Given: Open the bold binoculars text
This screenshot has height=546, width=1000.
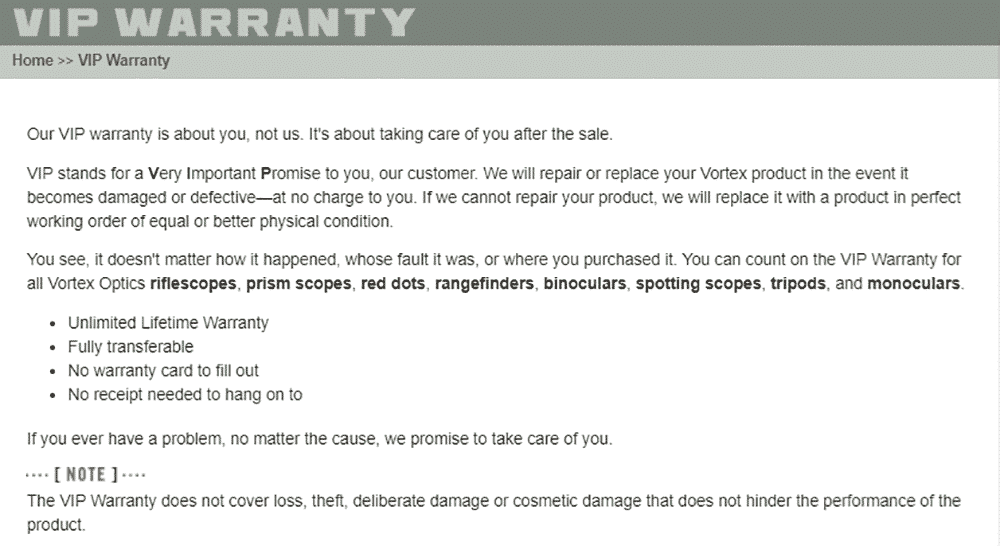Looking at the screenshot, I should coord(585,283).
